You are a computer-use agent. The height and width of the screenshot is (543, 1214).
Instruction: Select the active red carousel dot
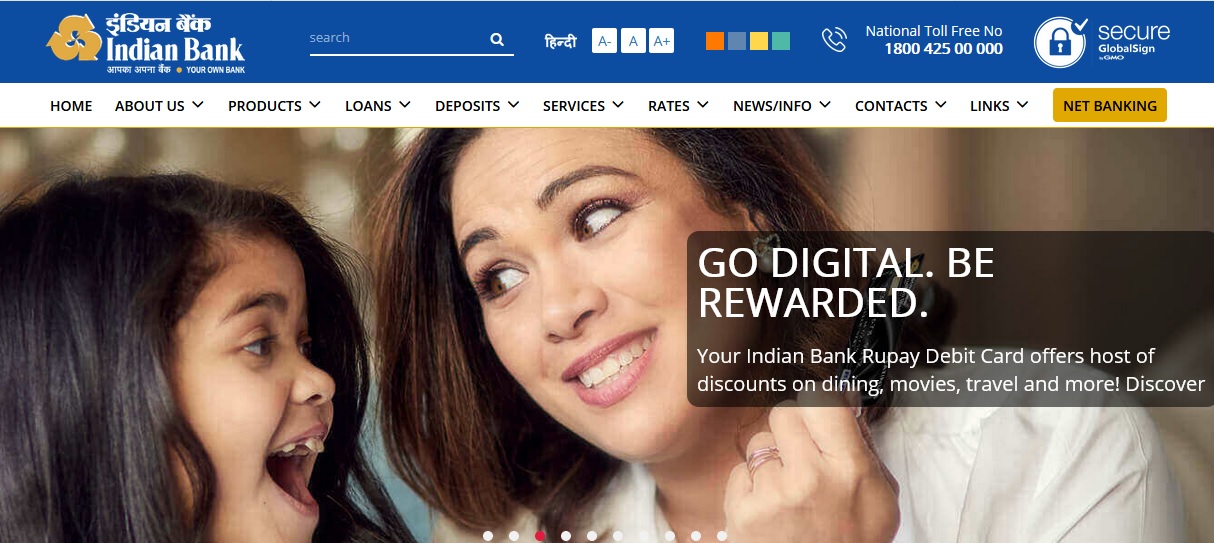540,536
